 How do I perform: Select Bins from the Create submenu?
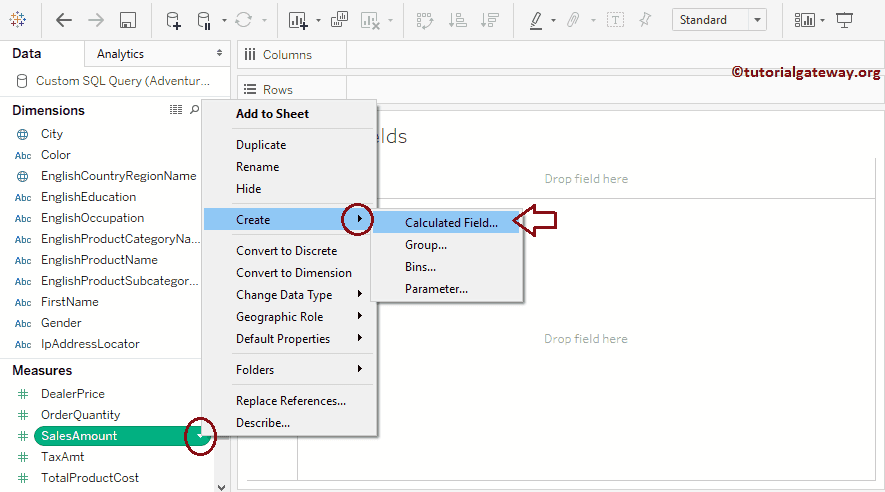(x=420, y=267)
